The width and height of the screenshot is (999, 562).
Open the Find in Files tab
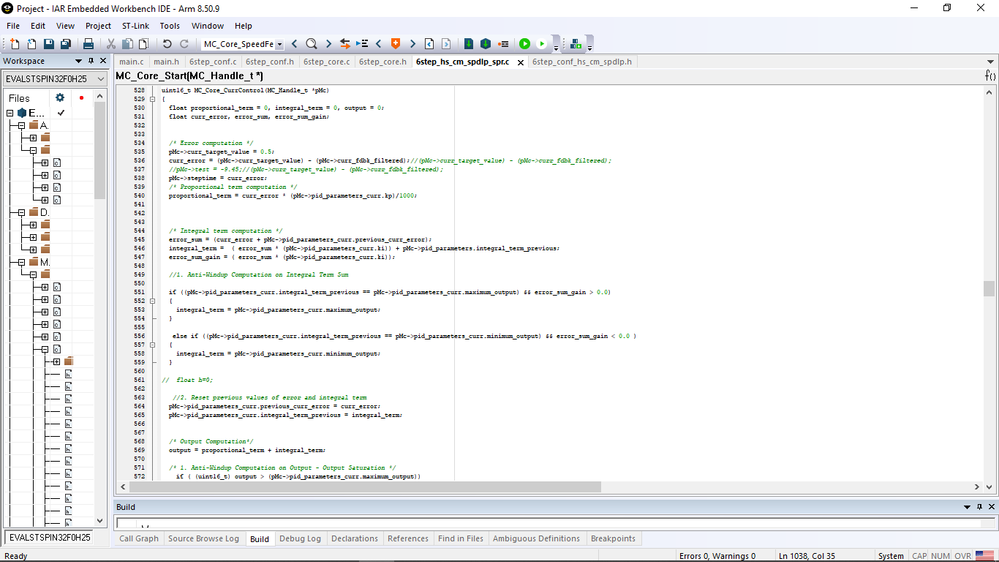[461, 538]
